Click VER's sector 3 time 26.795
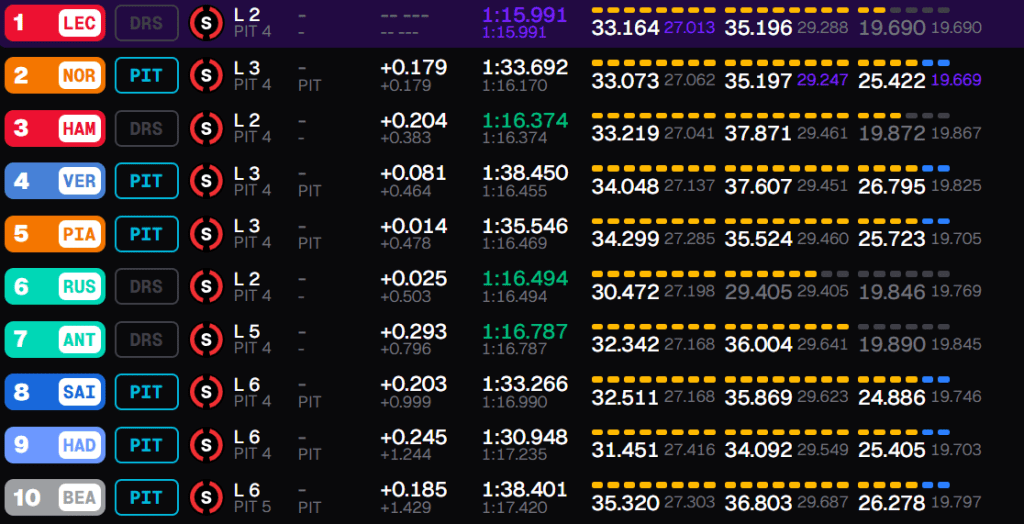1024x524 pixels. pos(891,186)
